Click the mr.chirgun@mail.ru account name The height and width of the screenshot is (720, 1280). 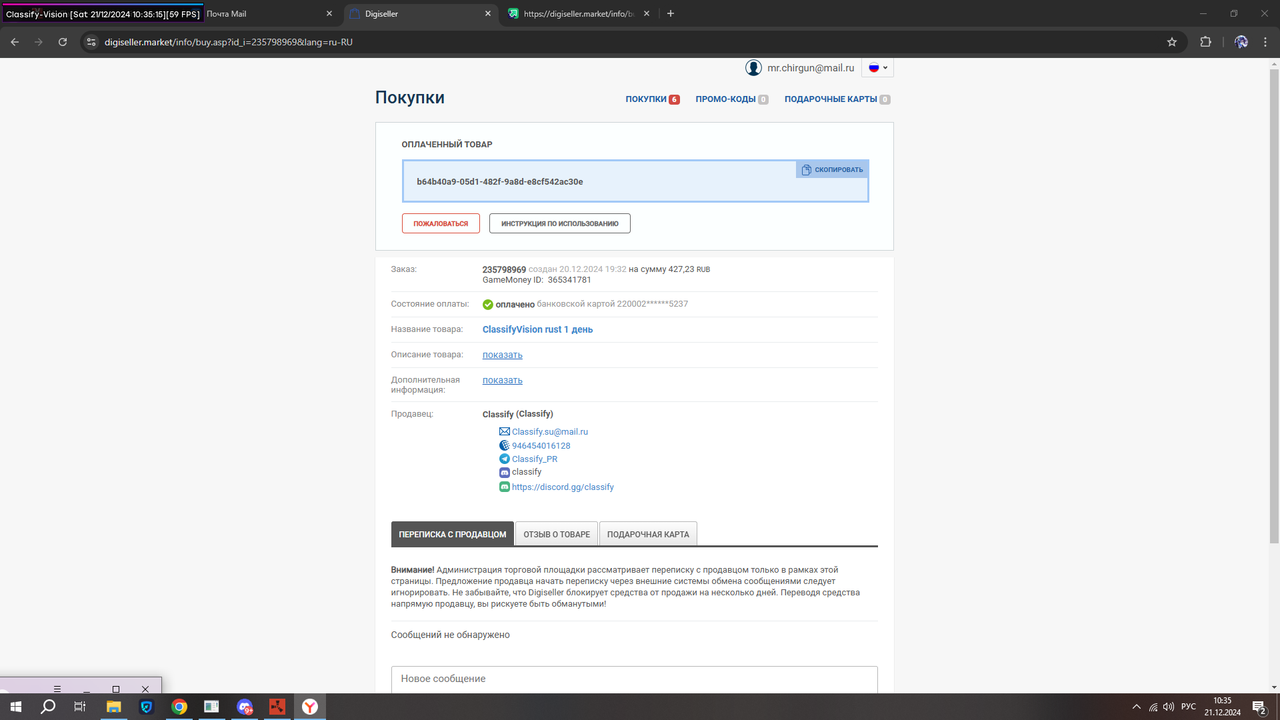tap(811, 68)
